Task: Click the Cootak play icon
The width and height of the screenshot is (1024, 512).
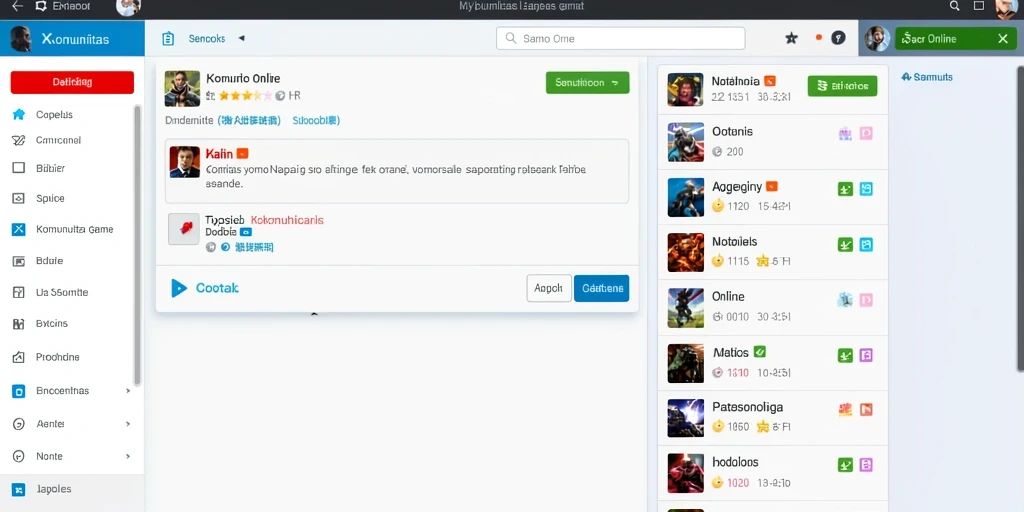Action: click(178, 288)
